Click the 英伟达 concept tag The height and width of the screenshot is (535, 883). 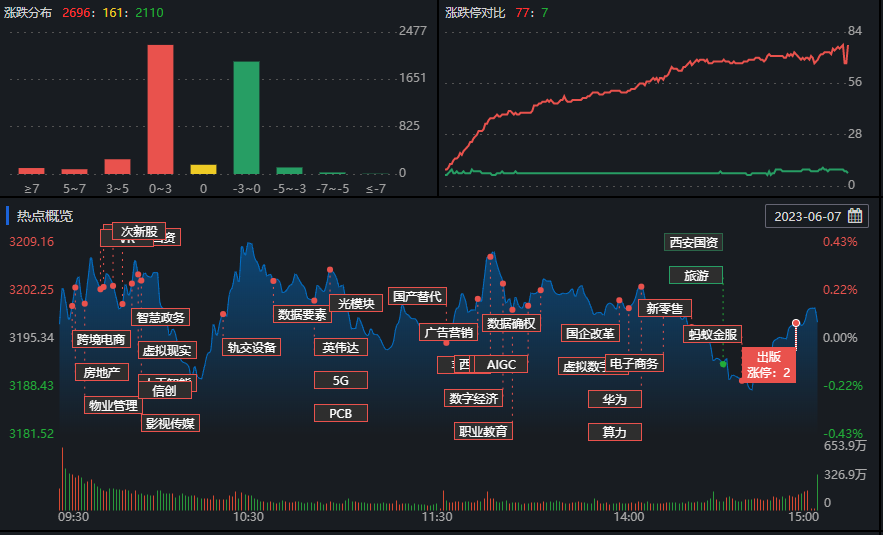point(340,347)
